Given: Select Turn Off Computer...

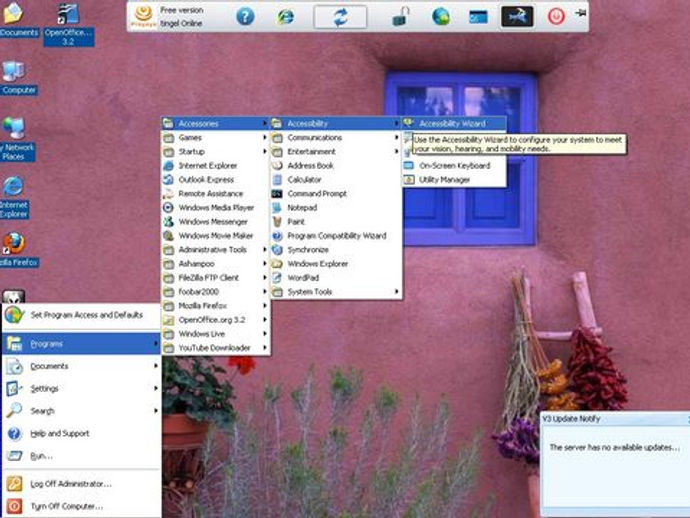Looking at the screenshot, I should click(x=81, y=506).
